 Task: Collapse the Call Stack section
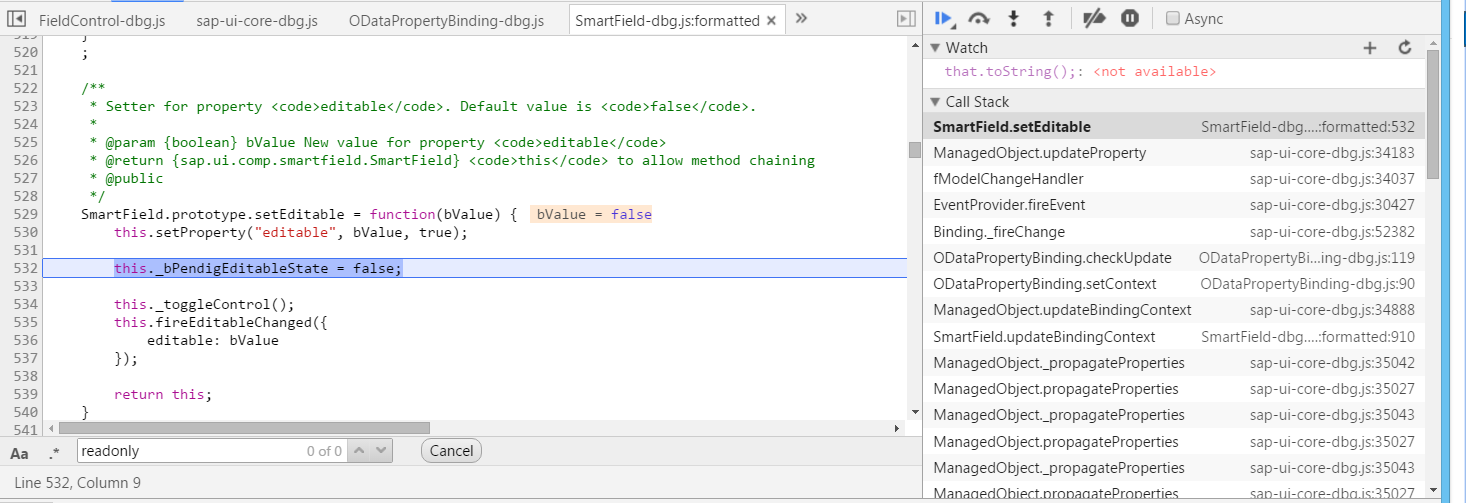click(935, 102)
